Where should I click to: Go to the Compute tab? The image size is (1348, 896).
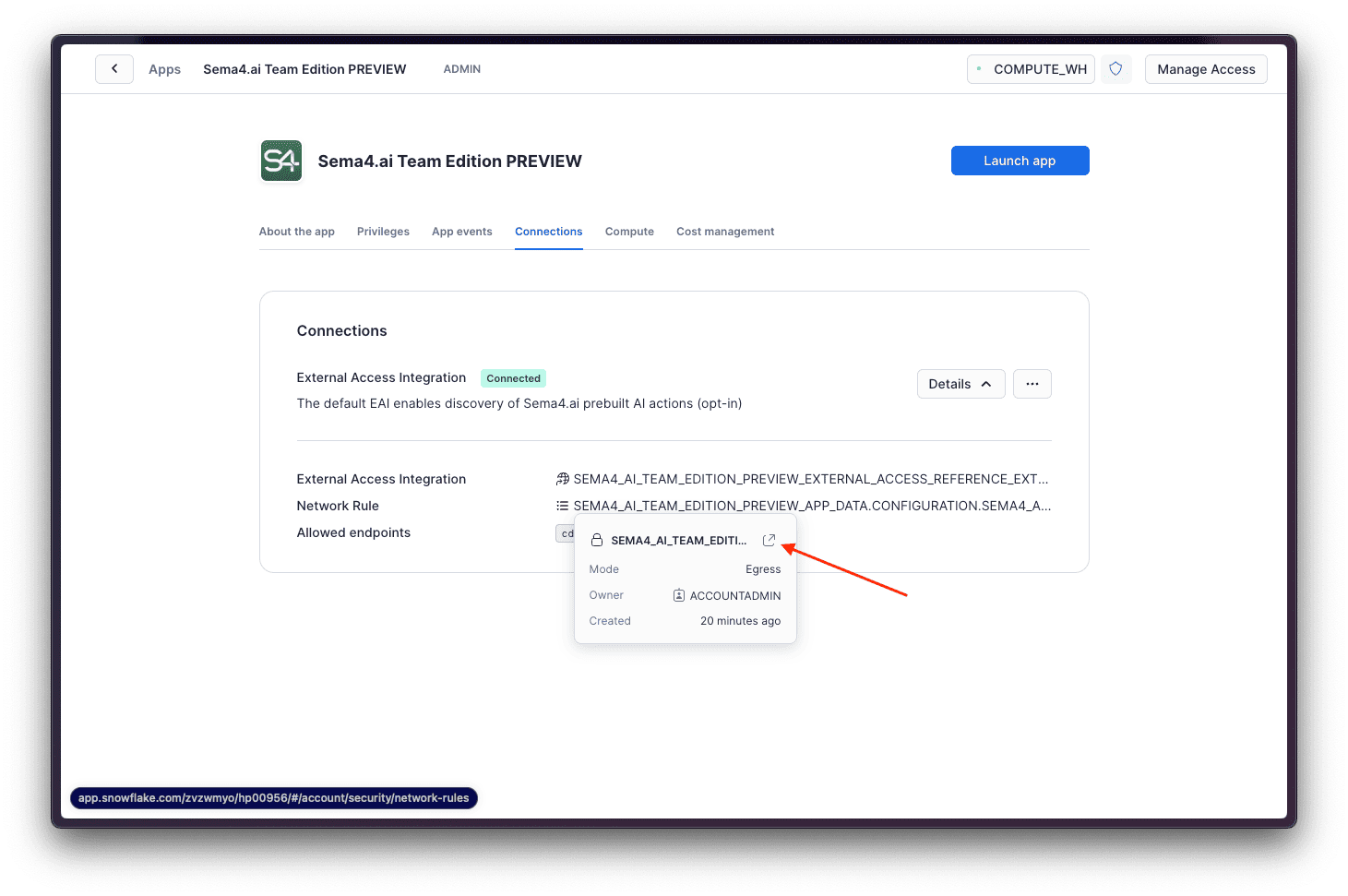pyautogui.click(x=629, y=232)
